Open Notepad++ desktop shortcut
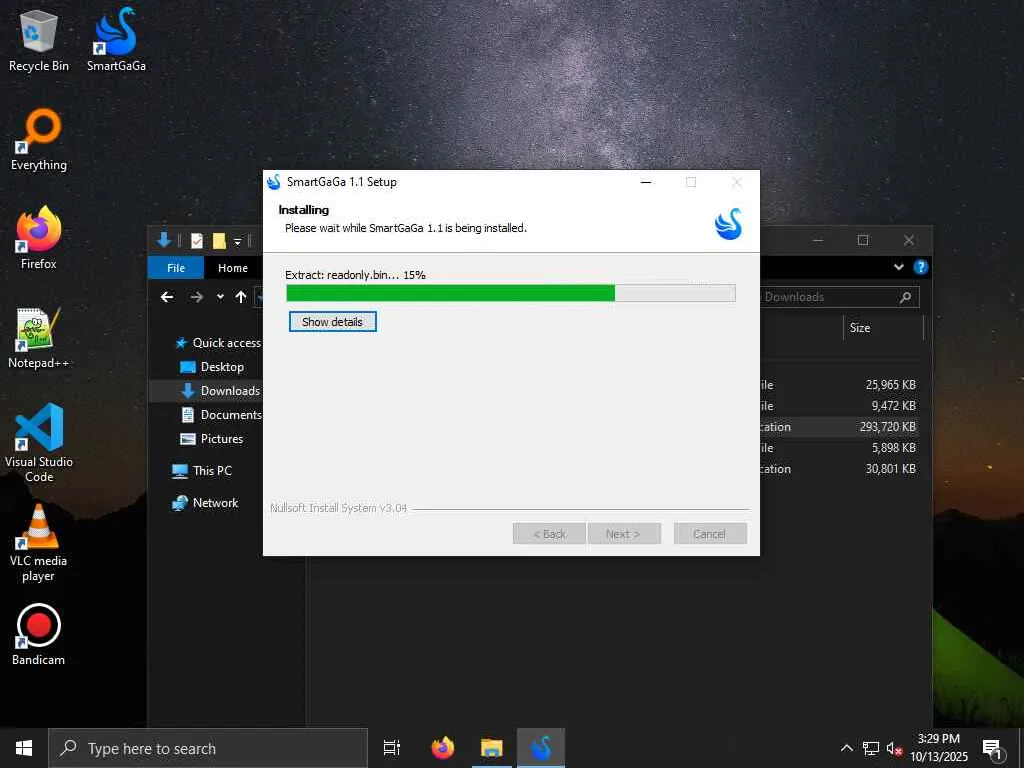1024x768 pixels. [39, 338]
